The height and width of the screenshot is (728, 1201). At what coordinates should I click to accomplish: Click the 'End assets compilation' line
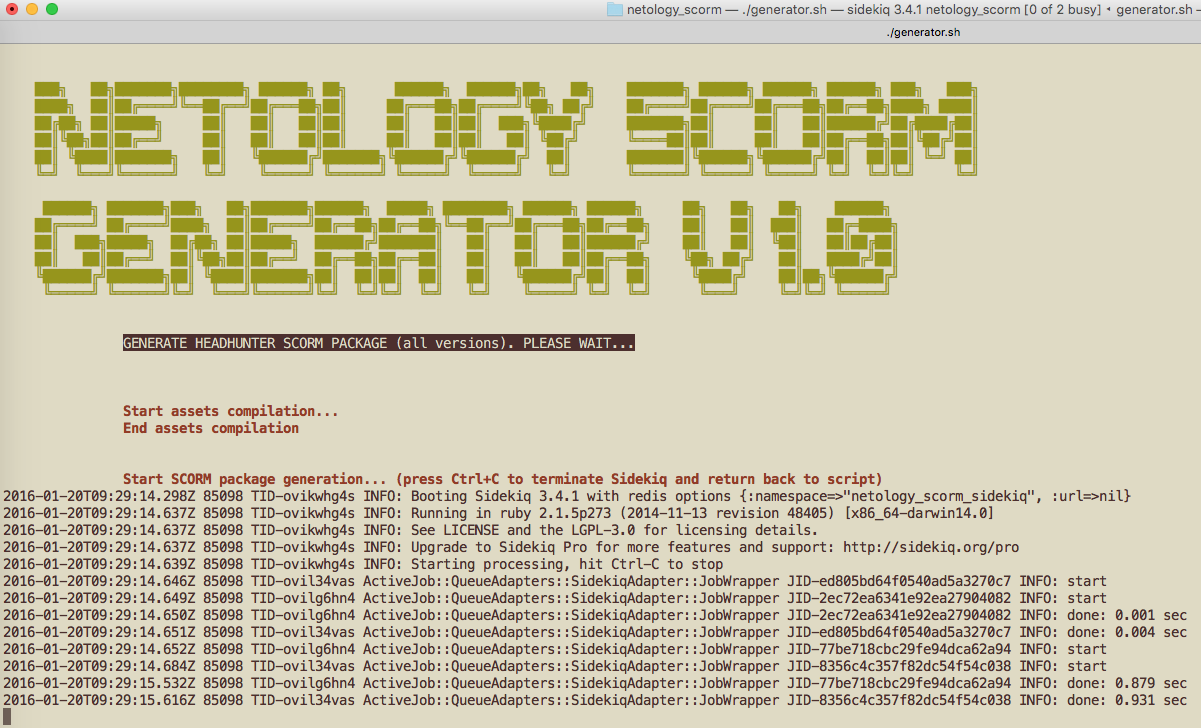211,428
